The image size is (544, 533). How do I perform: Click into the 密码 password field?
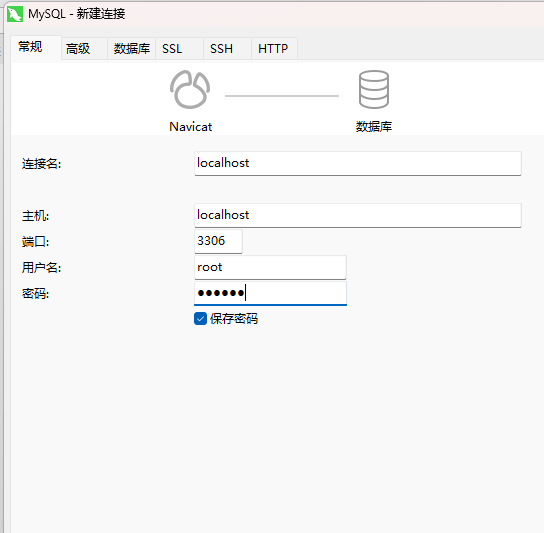(270, 294)
